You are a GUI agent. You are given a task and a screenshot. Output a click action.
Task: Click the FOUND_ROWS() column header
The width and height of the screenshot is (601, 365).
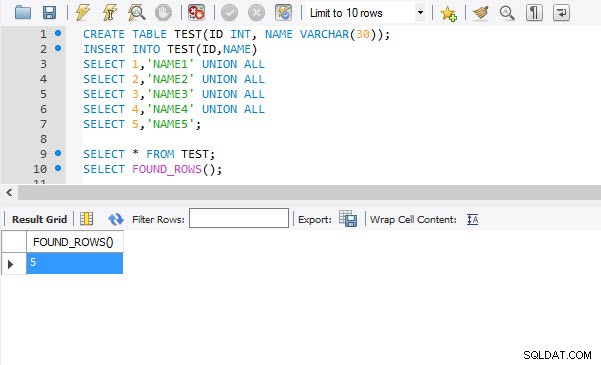[x=75, y=242]
